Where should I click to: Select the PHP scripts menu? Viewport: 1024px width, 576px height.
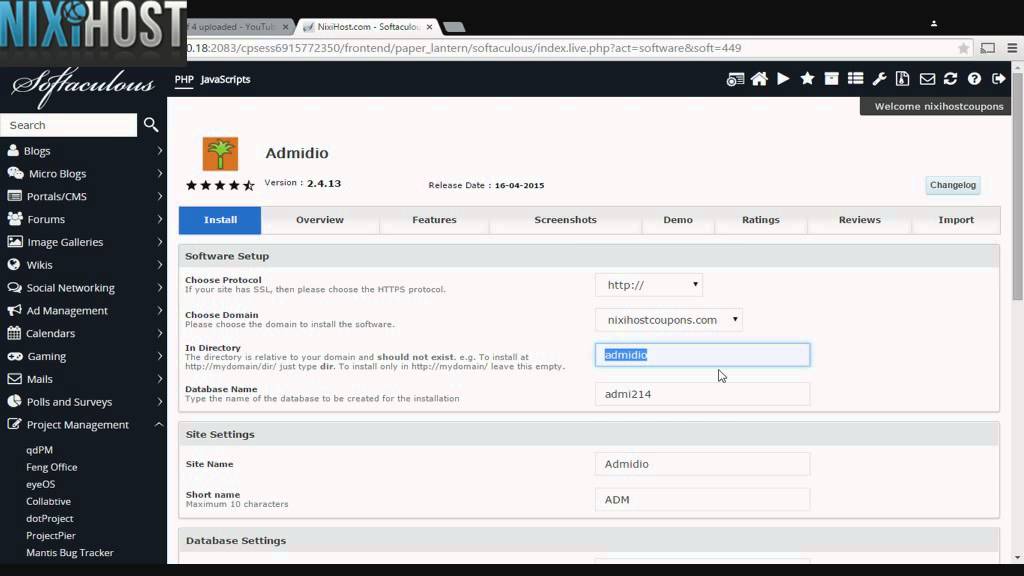coord(184,80)
